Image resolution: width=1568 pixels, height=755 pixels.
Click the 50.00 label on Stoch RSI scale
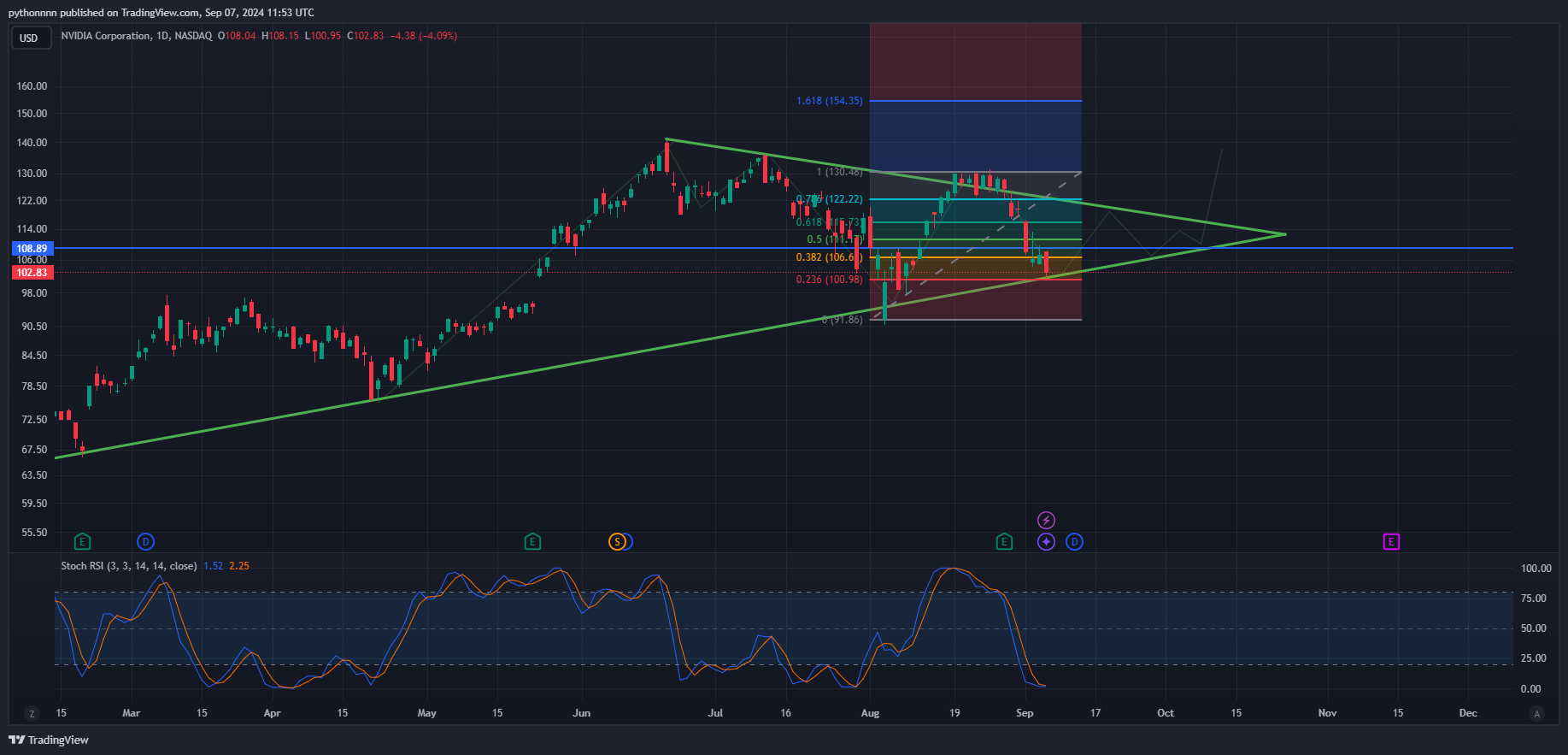[1536, 628]
